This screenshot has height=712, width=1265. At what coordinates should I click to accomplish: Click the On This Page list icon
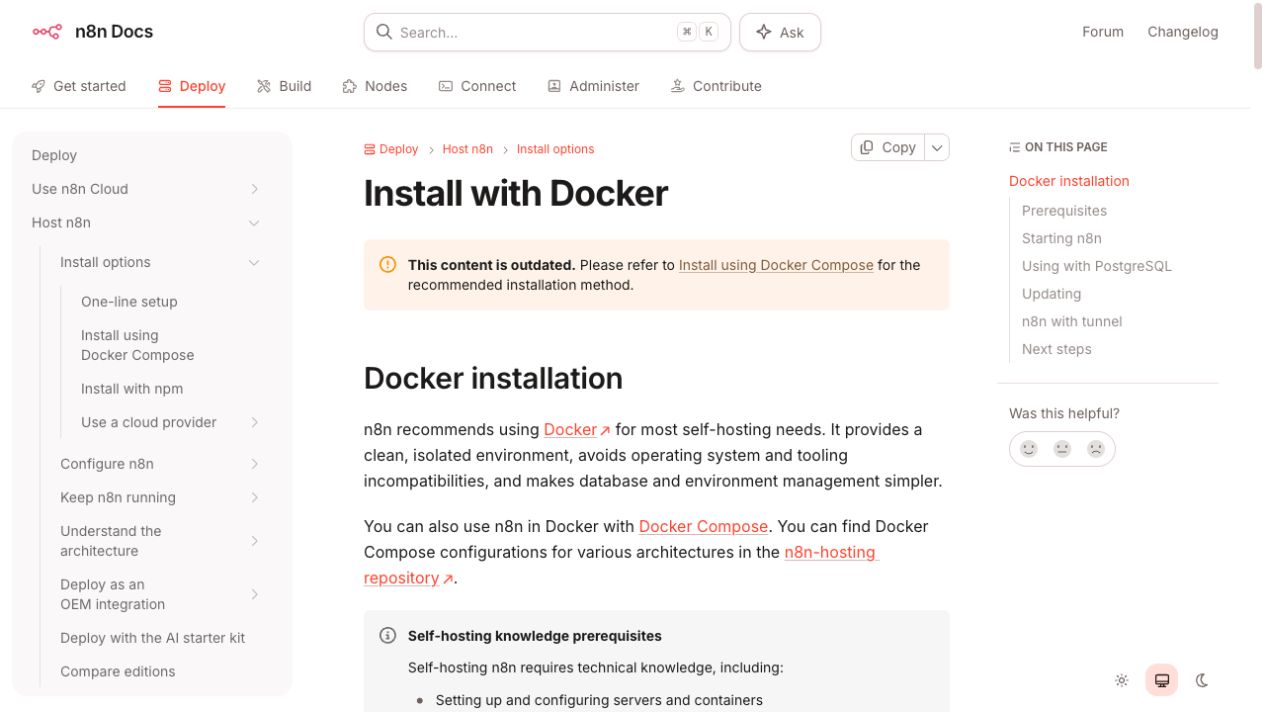pos(1014,147)
